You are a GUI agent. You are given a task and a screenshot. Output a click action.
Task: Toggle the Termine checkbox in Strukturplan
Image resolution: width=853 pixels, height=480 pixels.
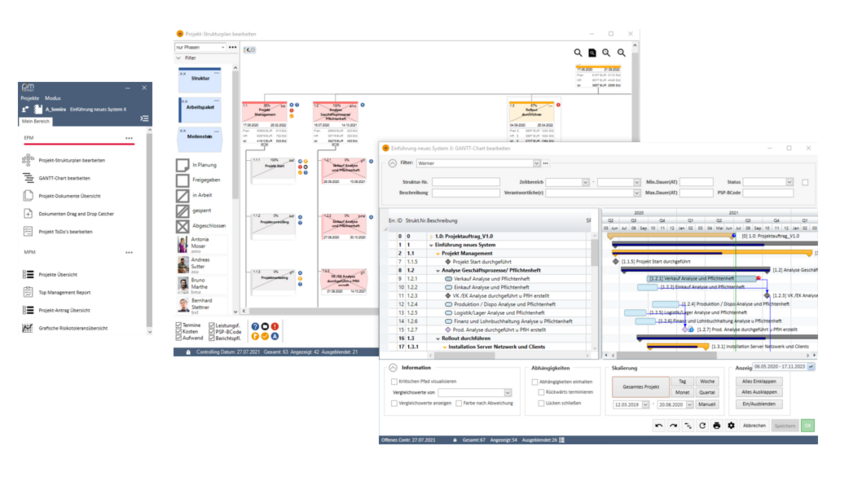179,326
